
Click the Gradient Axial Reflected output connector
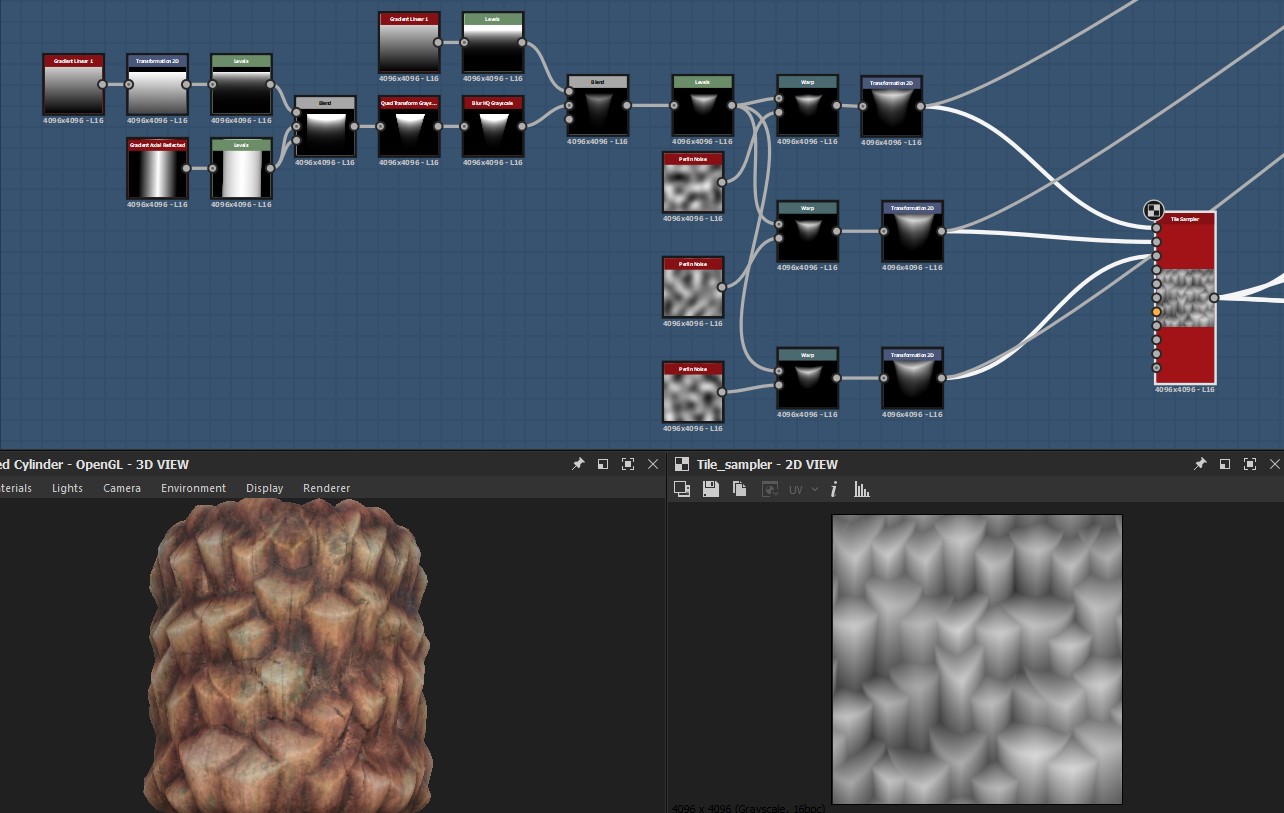coord(187,169)
